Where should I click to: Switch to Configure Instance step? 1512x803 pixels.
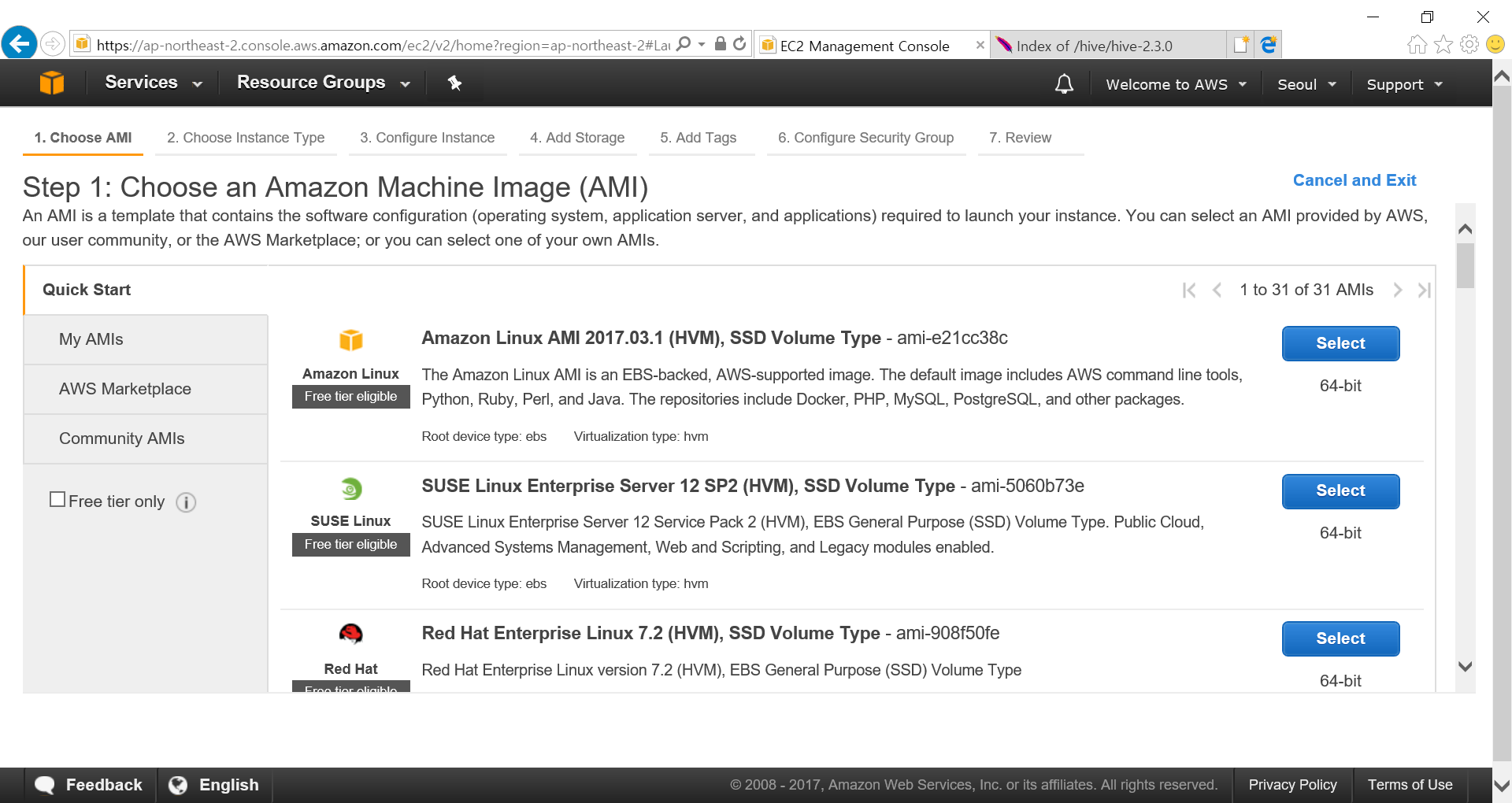[x=428, y=138]
